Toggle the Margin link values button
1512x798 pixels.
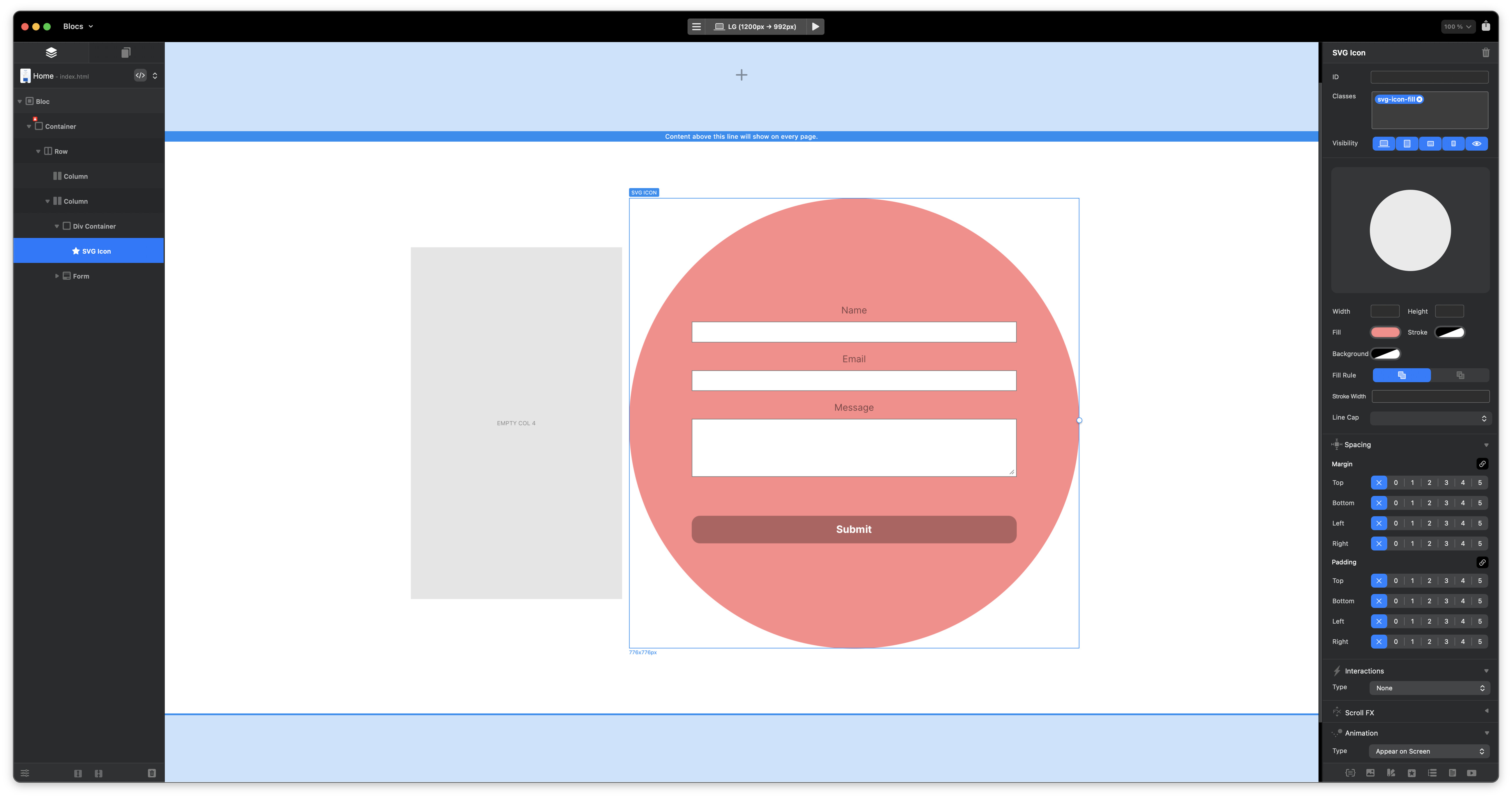[x=1482, y=464]
